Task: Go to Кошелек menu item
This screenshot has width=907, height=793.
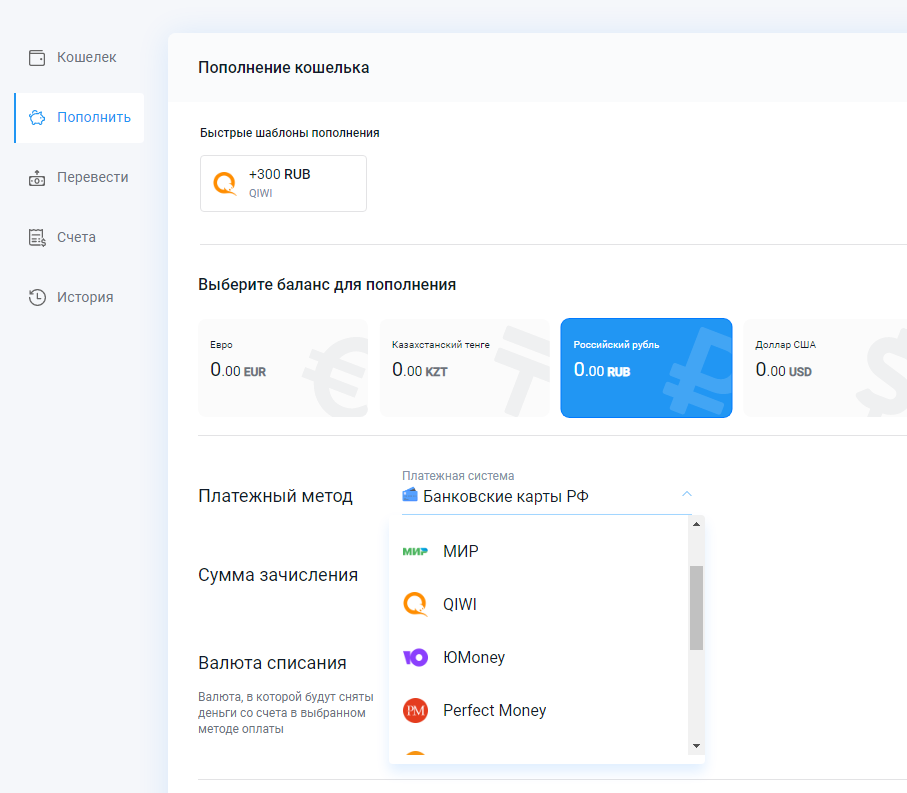Action: pos(79,57)
